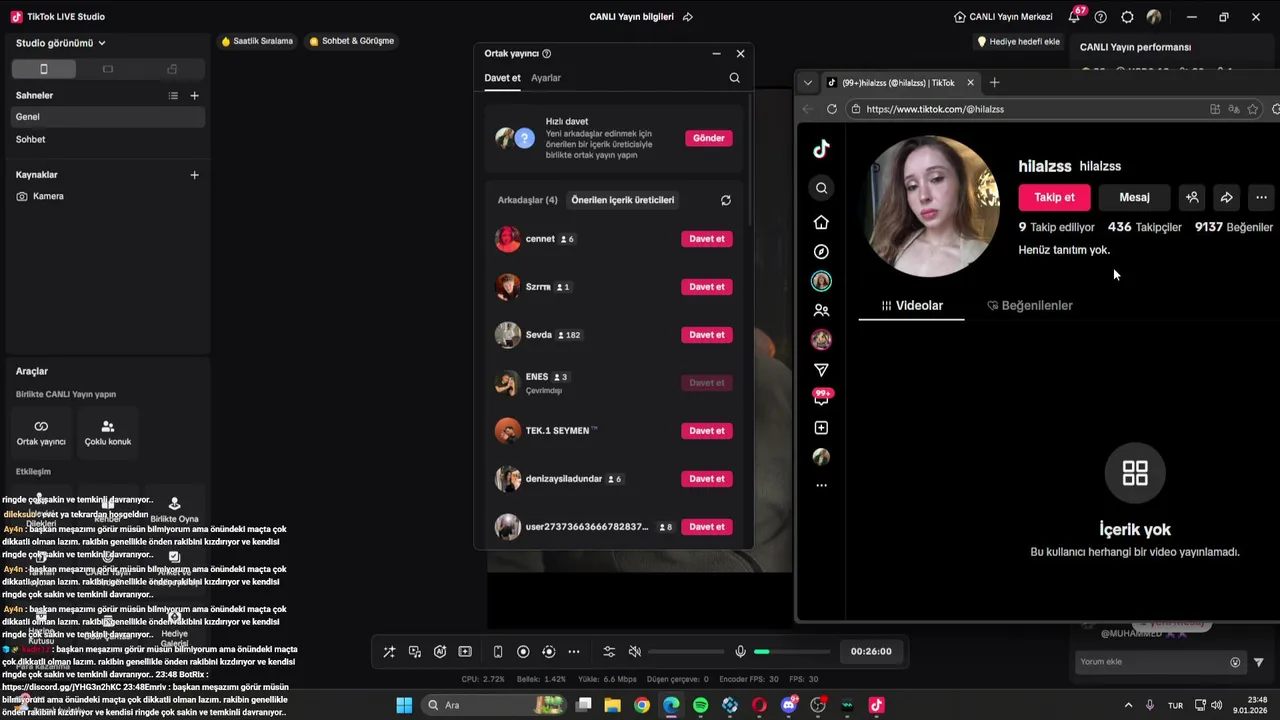Send quick invite with Gönder button
1280x720 pixels.
tap(709, 138)
